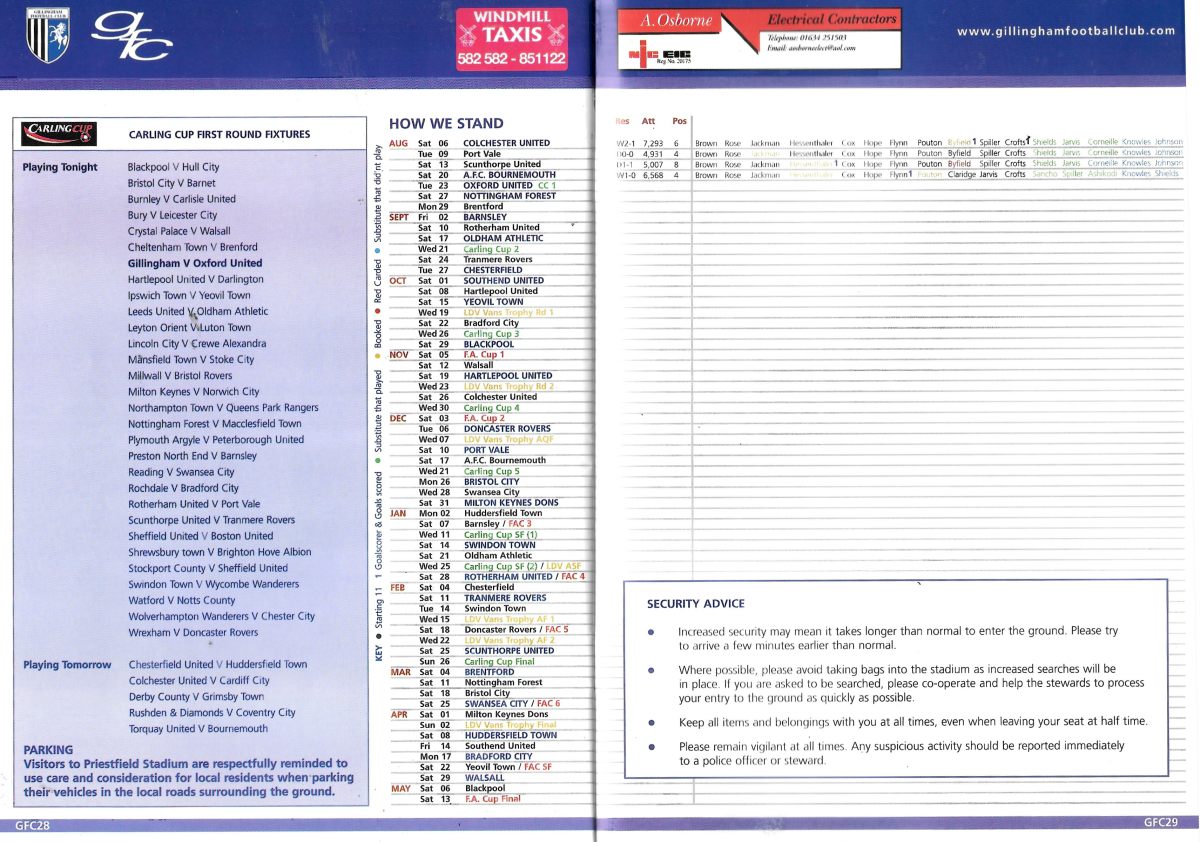Click 'Burnley V Carlisle United' fixture
Viewport: 1200px width, 842px height.
click(182, 199)
